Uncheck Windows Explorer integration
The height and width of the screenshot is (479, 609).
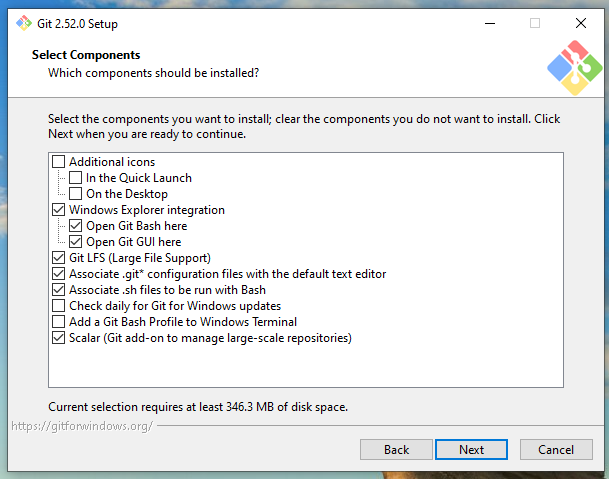point(59,210)
